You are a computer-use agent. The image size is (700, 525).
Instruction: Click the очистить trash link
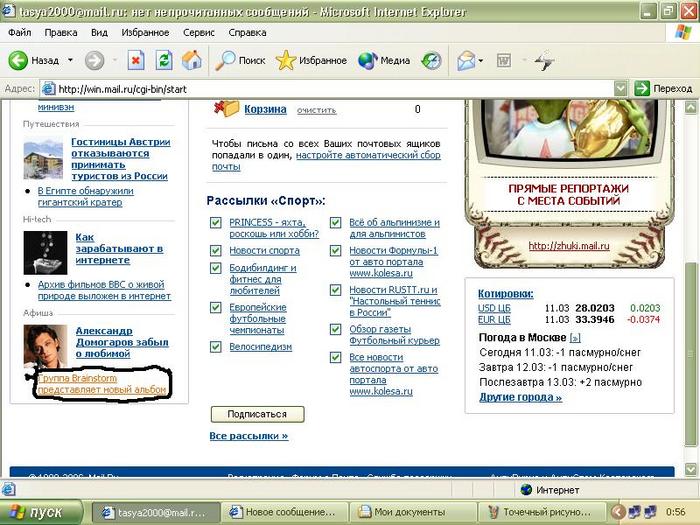[317, 110]
